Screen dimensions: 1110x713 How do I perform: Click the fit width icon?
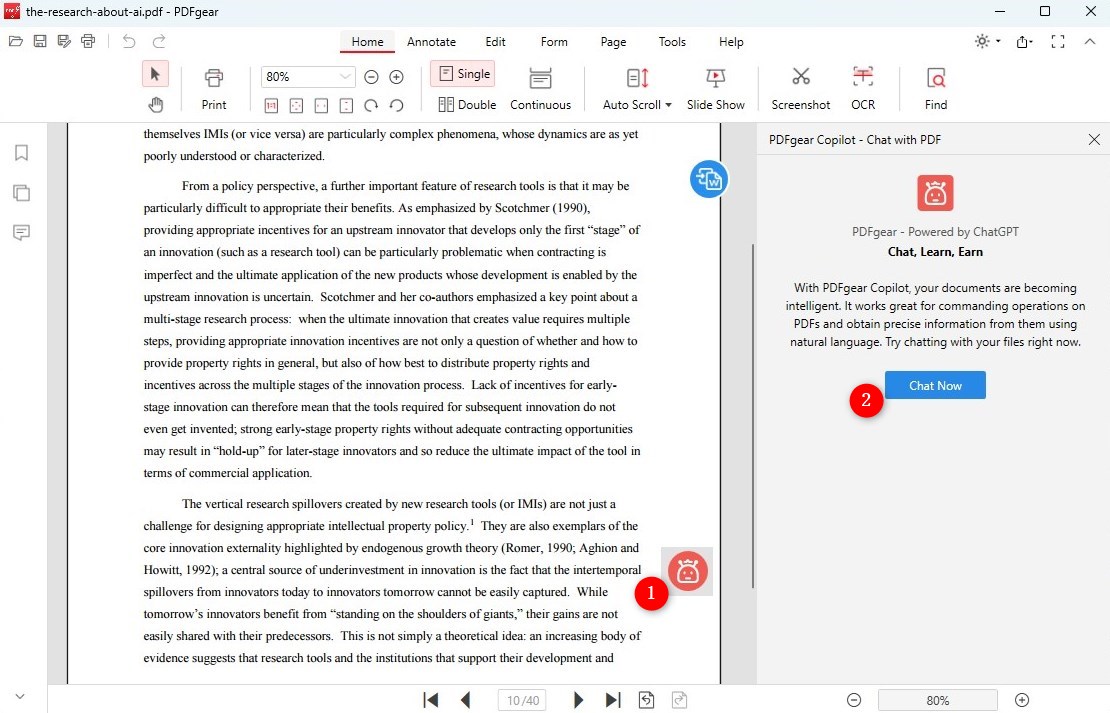(x=321, y=105)
